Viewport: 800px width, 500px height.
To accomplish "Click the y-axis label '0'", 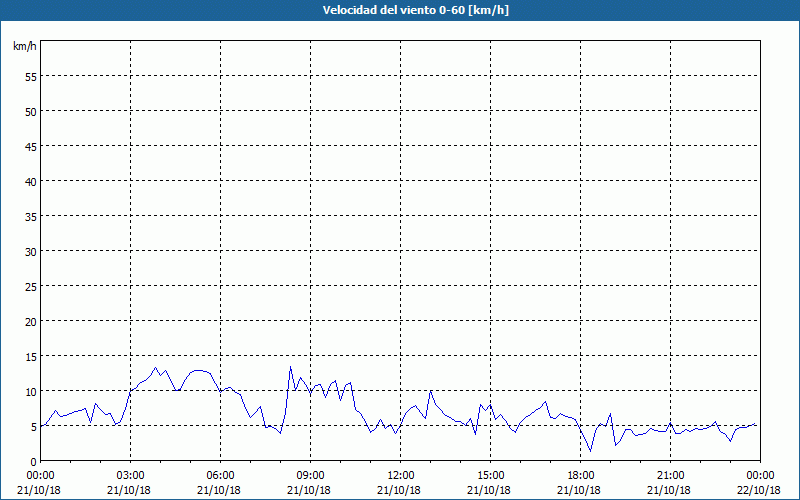I will click(34, 462).
